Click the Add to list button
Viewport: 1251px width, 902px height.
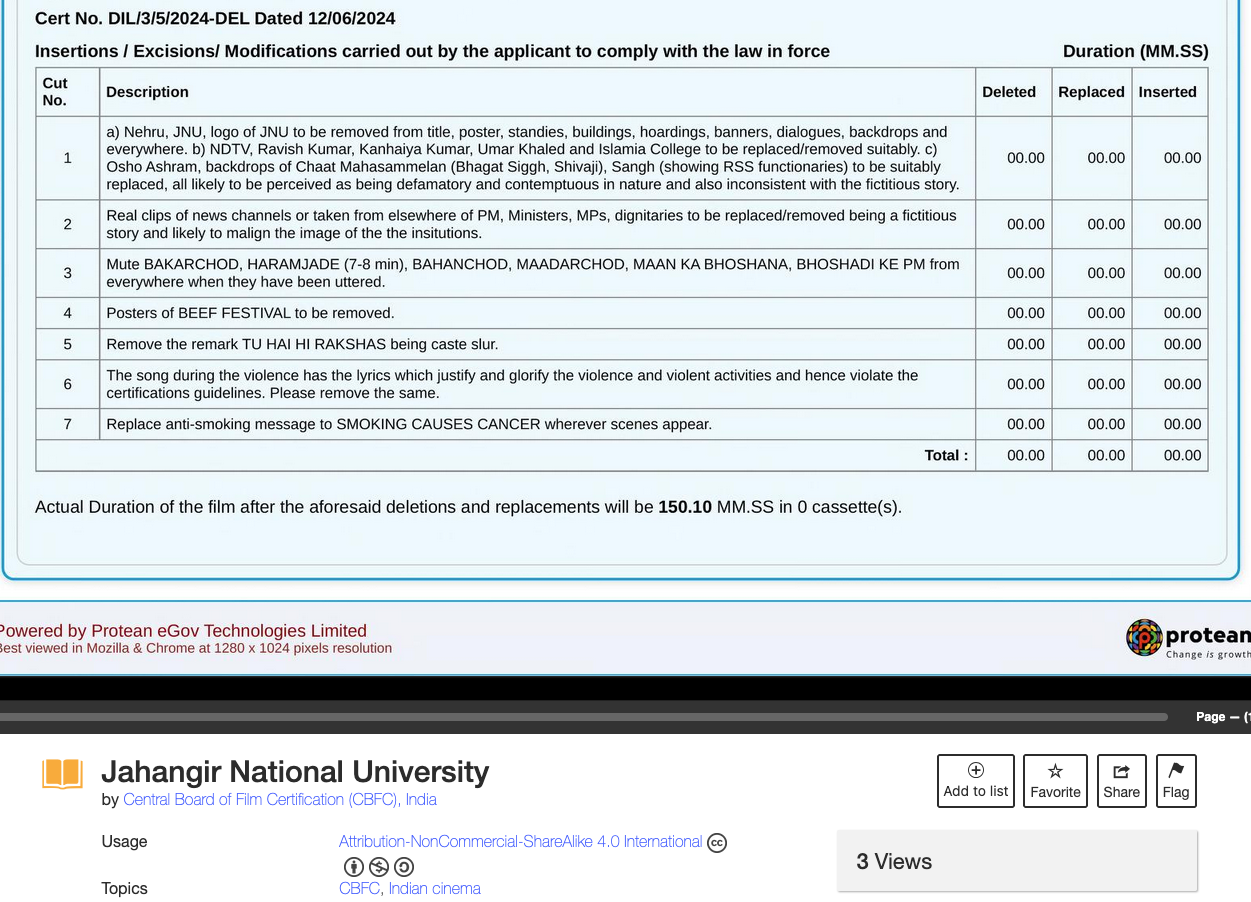(x=975, y=780)
